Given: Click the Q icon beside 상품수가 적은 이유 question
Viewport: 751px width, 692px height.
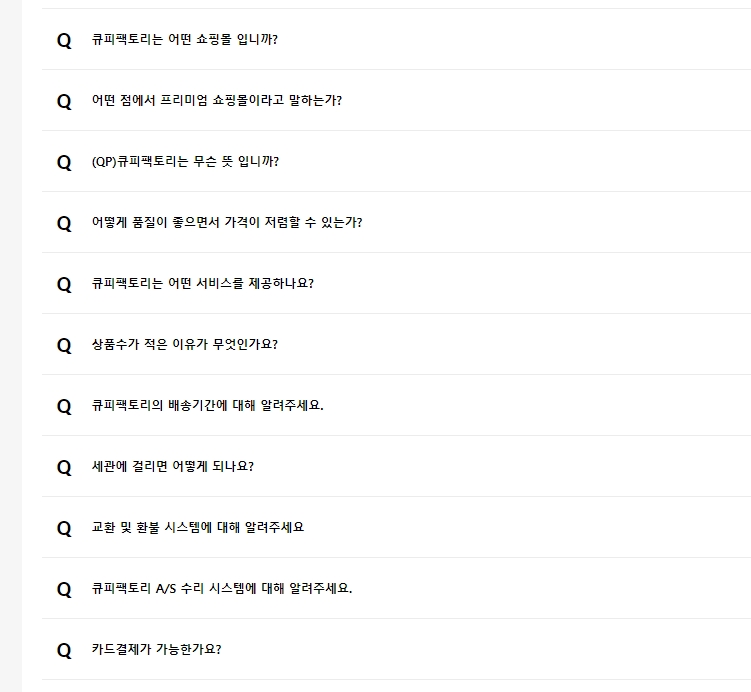Looking at the screenshot, I should [64, 345].
